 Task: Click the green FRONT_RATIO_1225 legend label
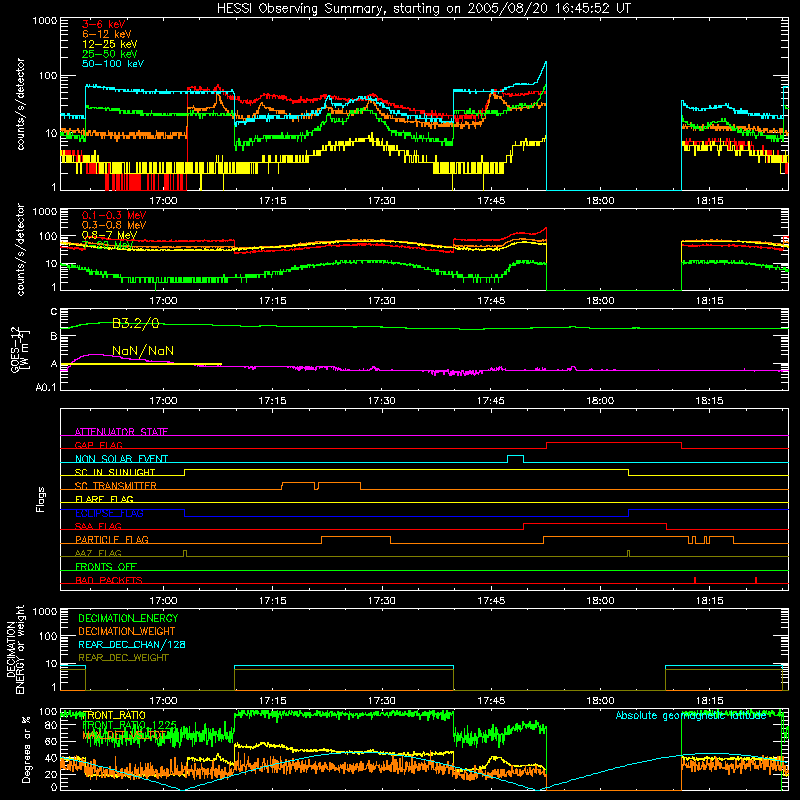pyautogui.click(x=129, y=725)
